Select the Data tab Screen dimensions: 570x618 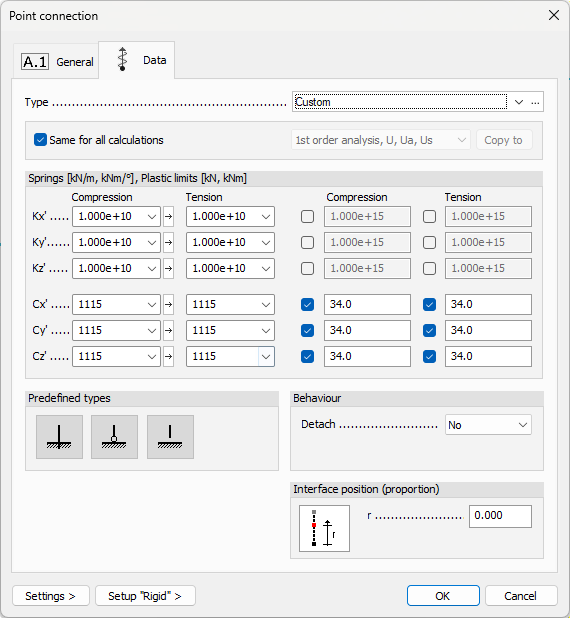point(137,60)
